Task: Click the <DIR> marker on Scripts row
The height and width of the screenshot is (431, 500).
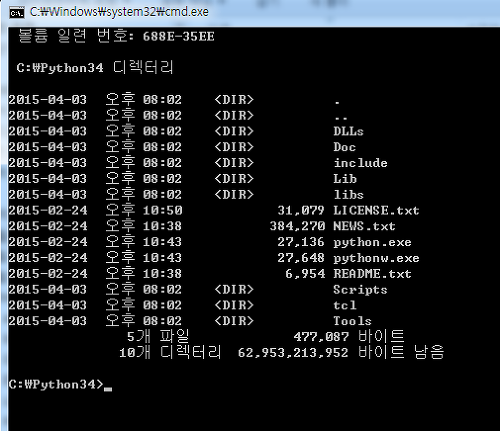Action: point(234,289)
